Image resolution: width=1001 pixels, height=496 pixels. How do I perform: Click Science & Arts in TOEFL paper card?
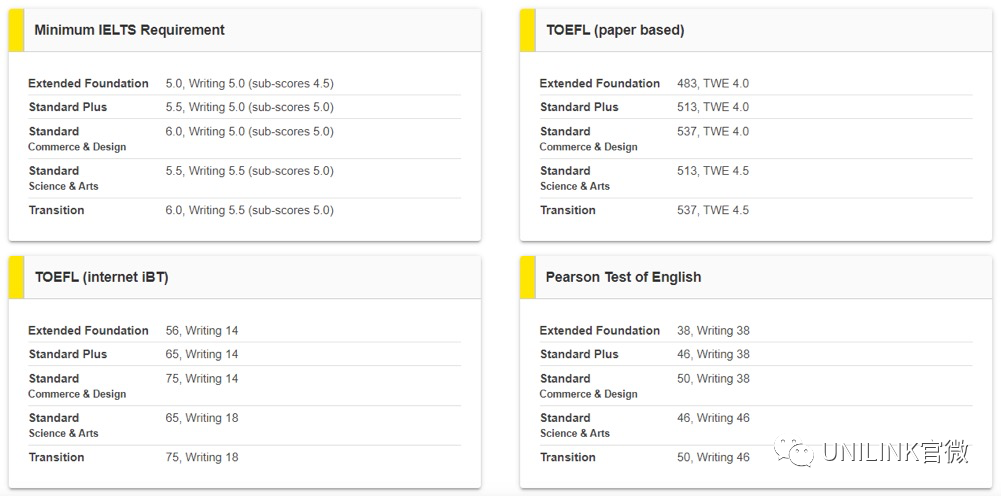(575, 186)
